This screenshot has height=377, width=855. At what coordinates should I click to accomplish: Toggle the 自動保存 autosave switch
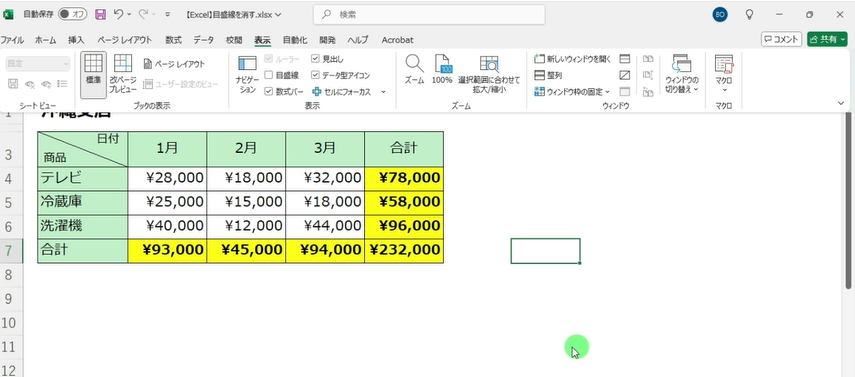click(73, 15)
